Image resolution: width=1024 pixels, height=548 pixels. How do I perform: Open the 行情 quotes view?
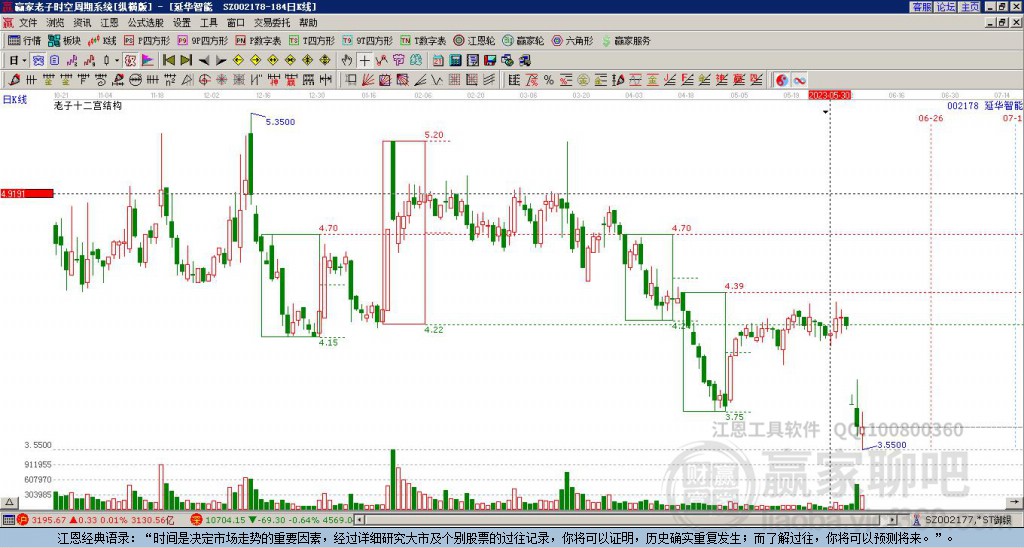(24, 40)
